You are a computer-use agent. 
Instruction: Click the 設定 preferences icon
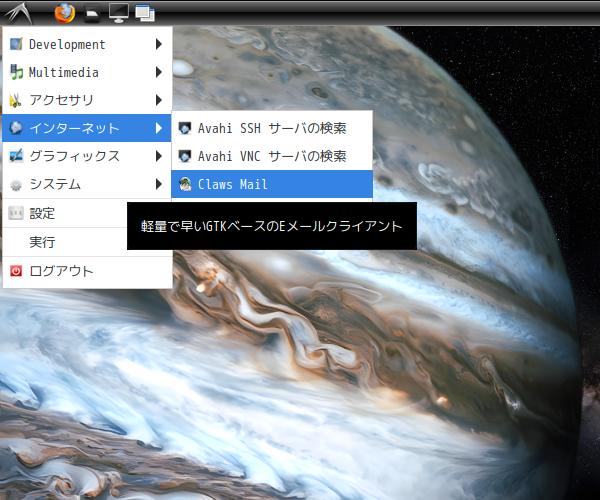click(16, 213)
